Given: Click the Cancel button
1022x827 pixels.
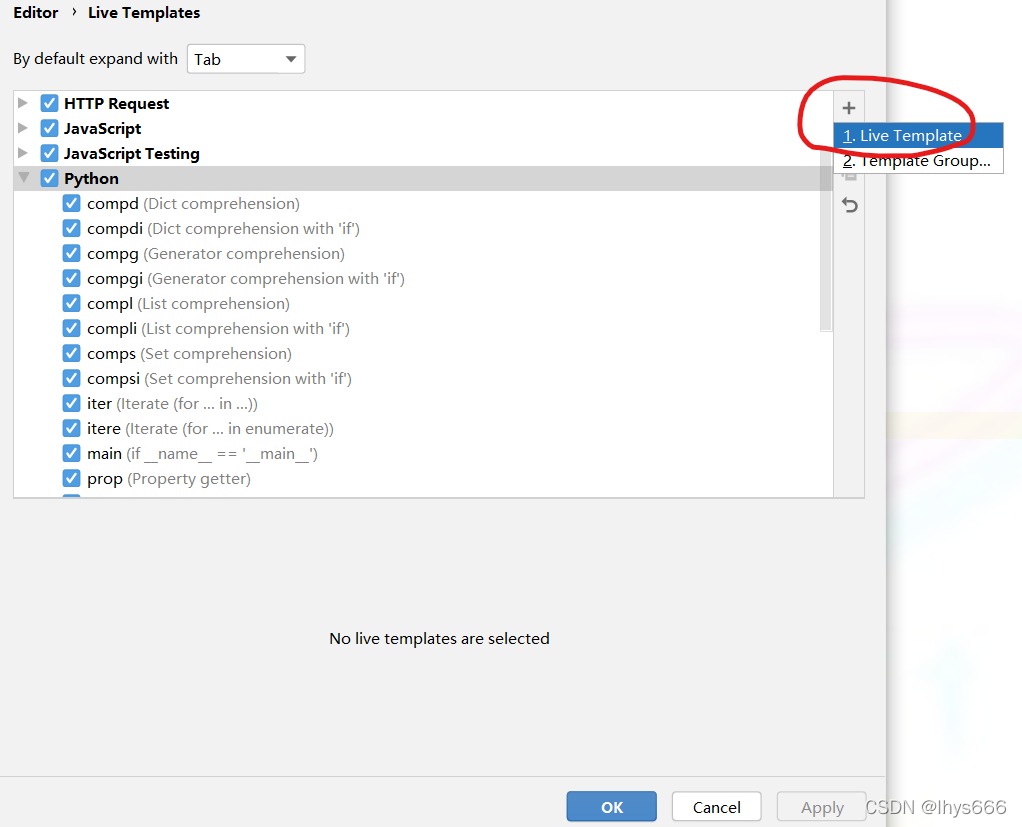Looking at the screenshot, I should [x=716, y=807].
